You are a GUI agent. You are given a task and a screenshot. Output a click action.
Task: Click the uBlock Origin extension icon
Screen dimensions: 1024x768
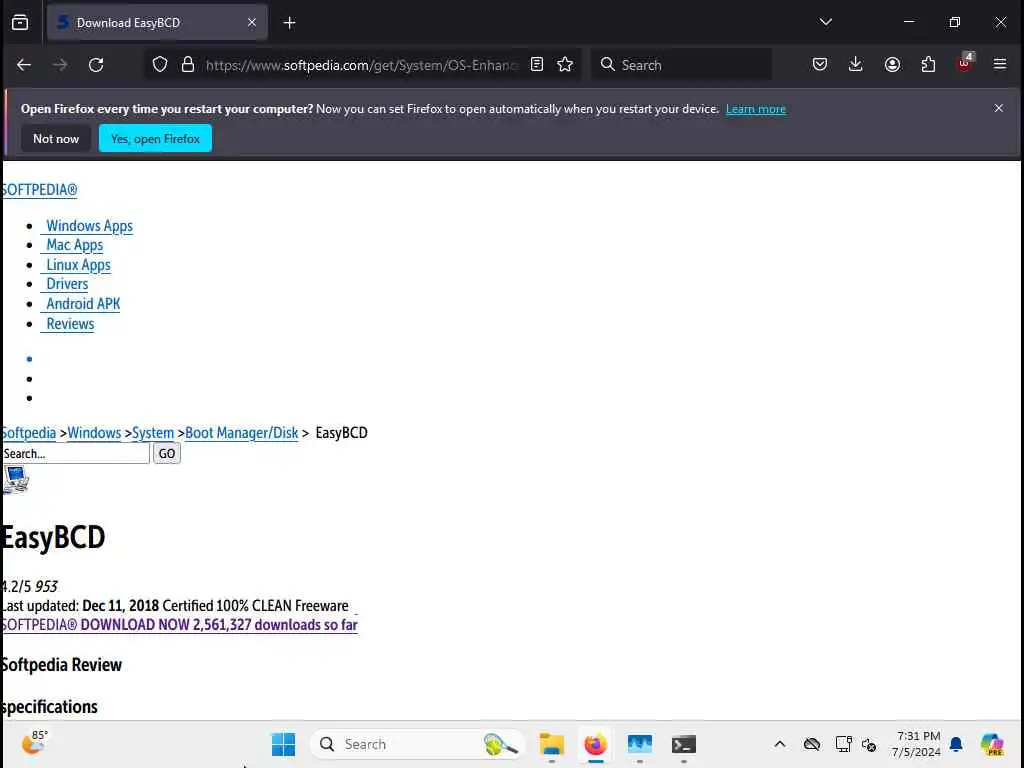(x=965, y=63)
